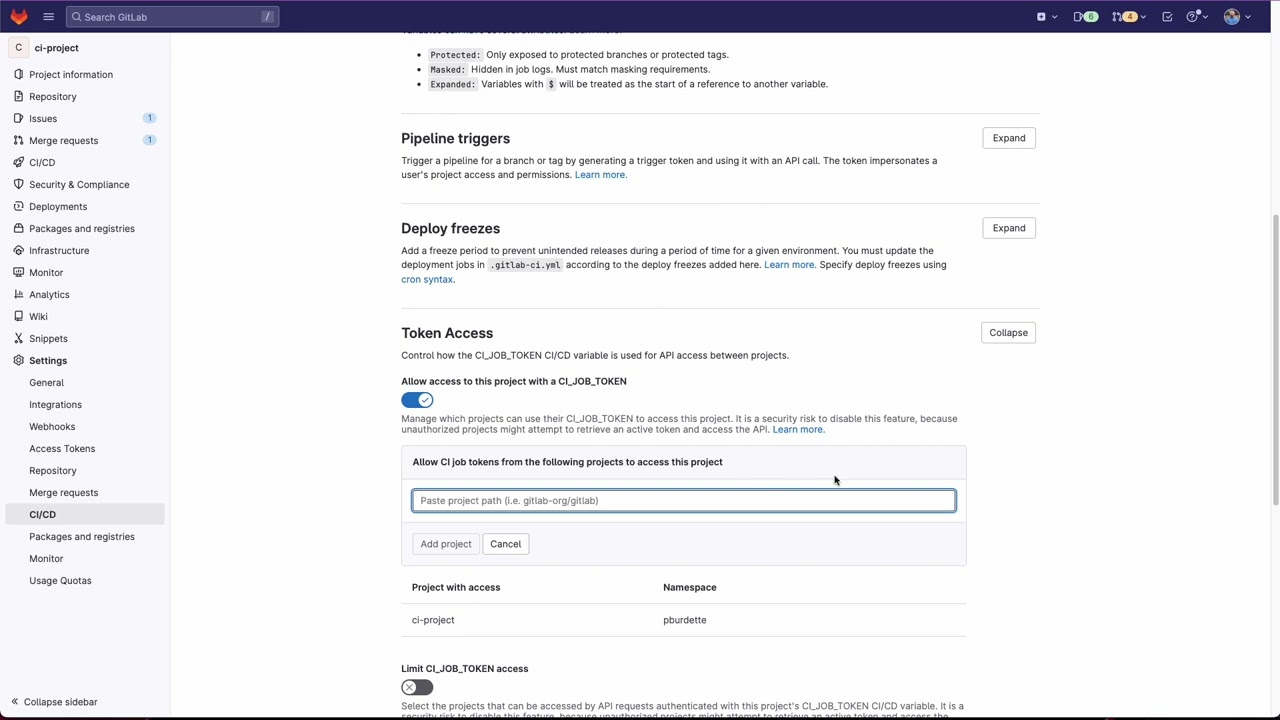The width and height of the screenshot is (1280, 720).
Task: Click the Snippets scissors icon
Action: pyautogui.click(x=18, y=338)
